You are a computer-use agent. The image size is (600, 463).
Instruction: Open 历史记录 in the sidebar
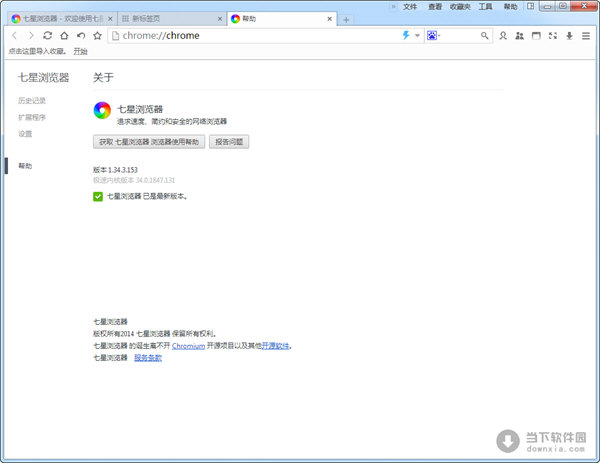[32, 101]
